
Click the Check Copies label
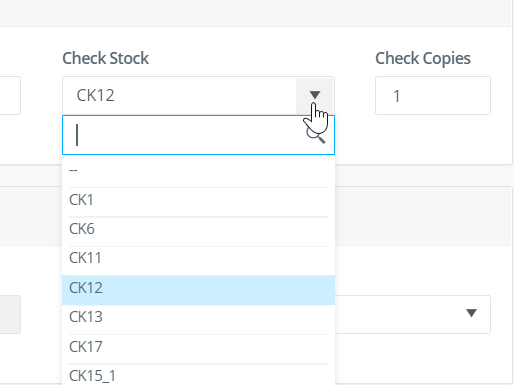pos(423,58)
